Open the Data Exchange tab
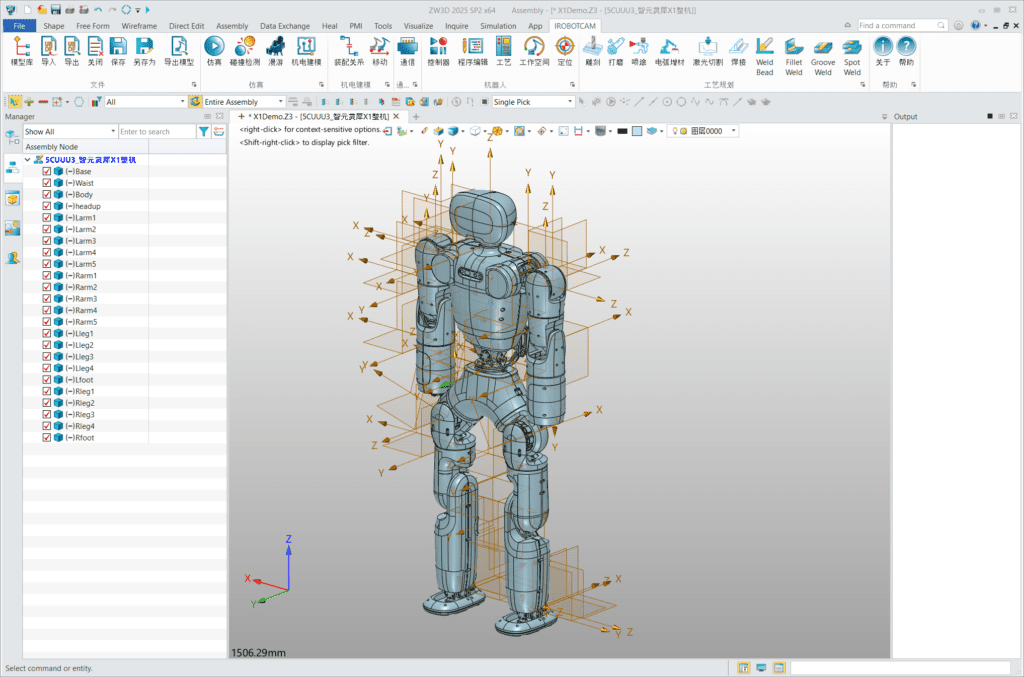Screen dimensions: 1024x677 tap(285, 26)
